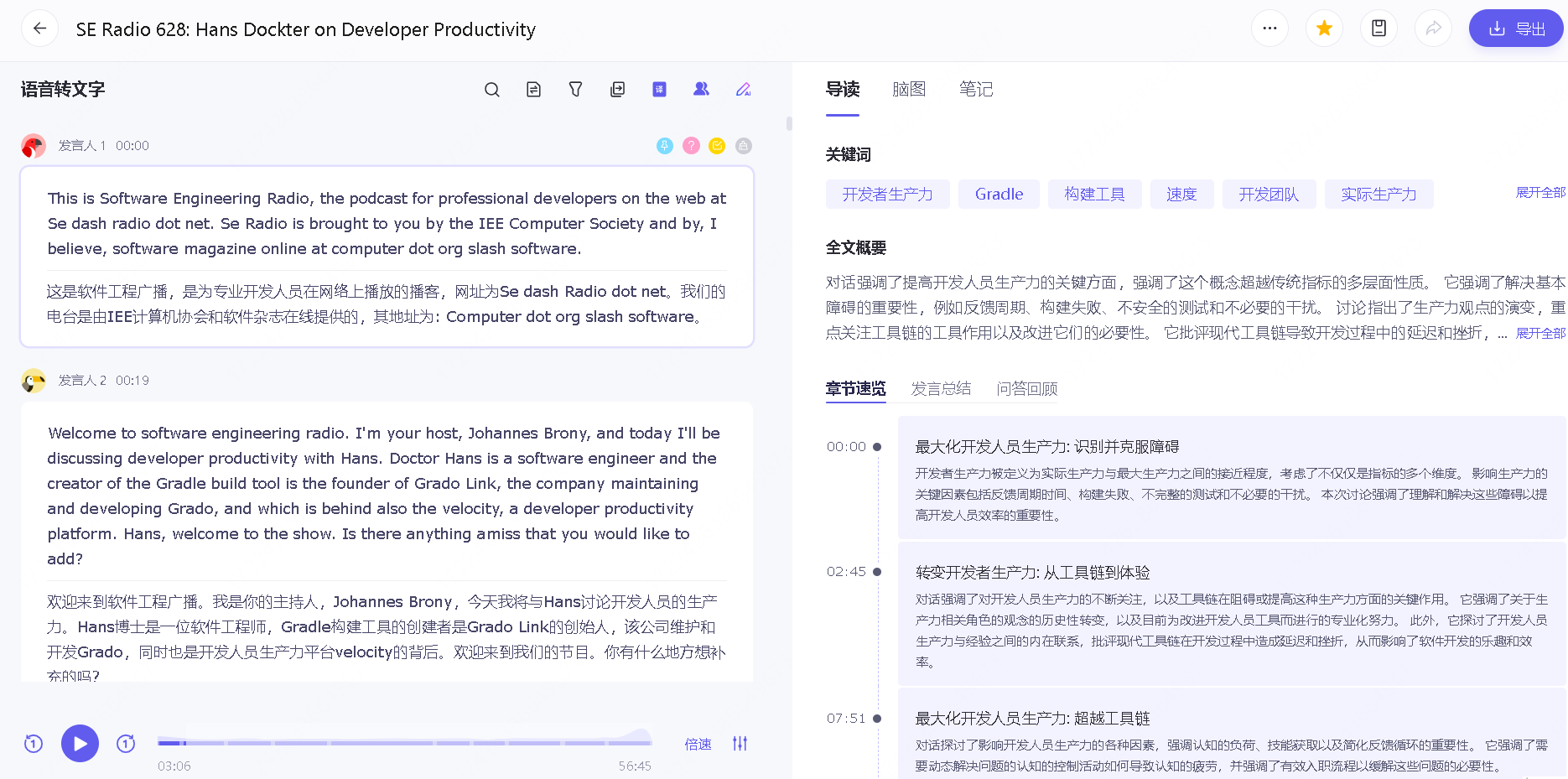The width and height of the screenshot is (1568, 779).
Task: Open the transcript filter funnel
Action: [x=576, y=90]
